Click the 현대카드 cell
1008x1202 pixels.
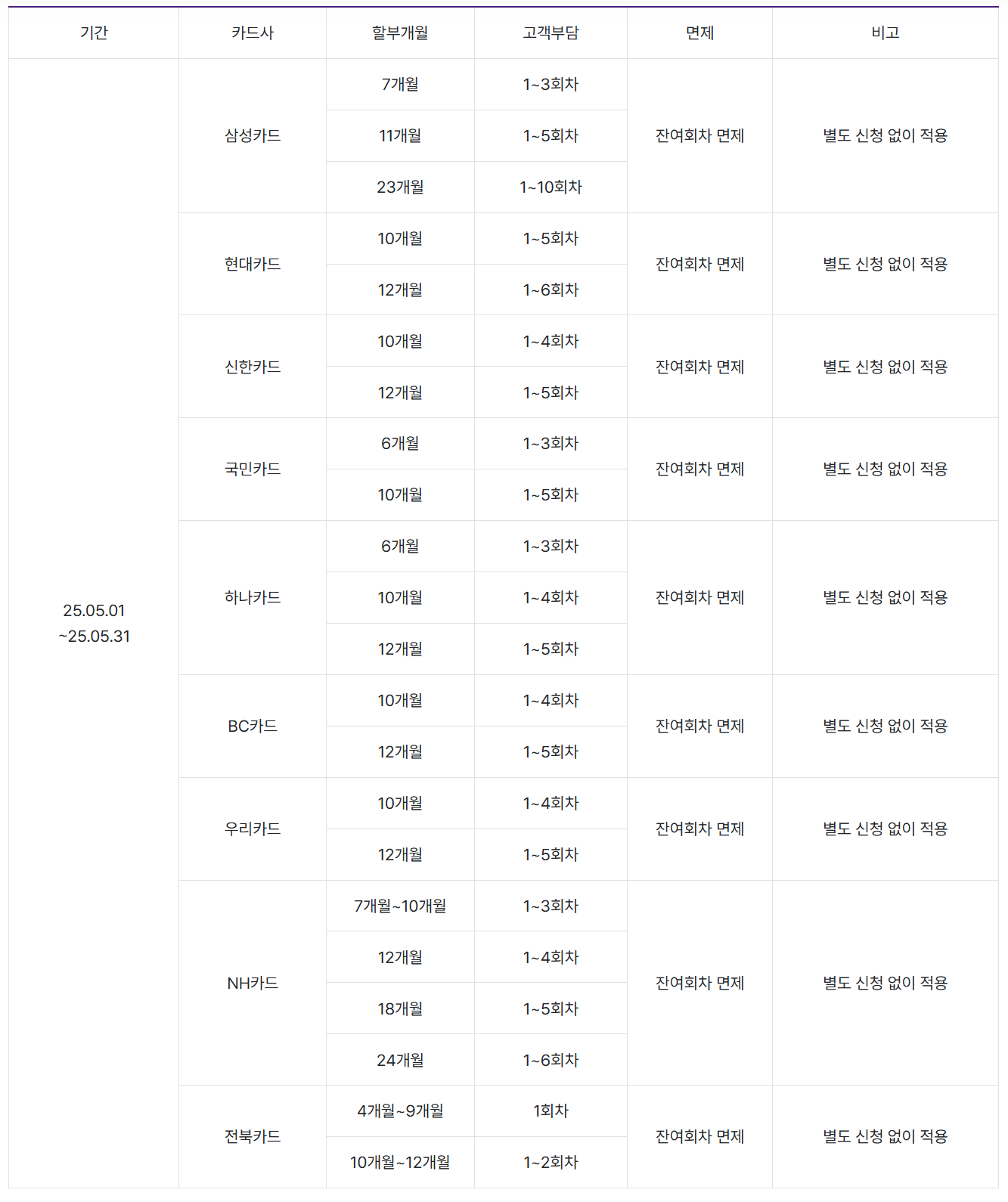tap(253, 264)
